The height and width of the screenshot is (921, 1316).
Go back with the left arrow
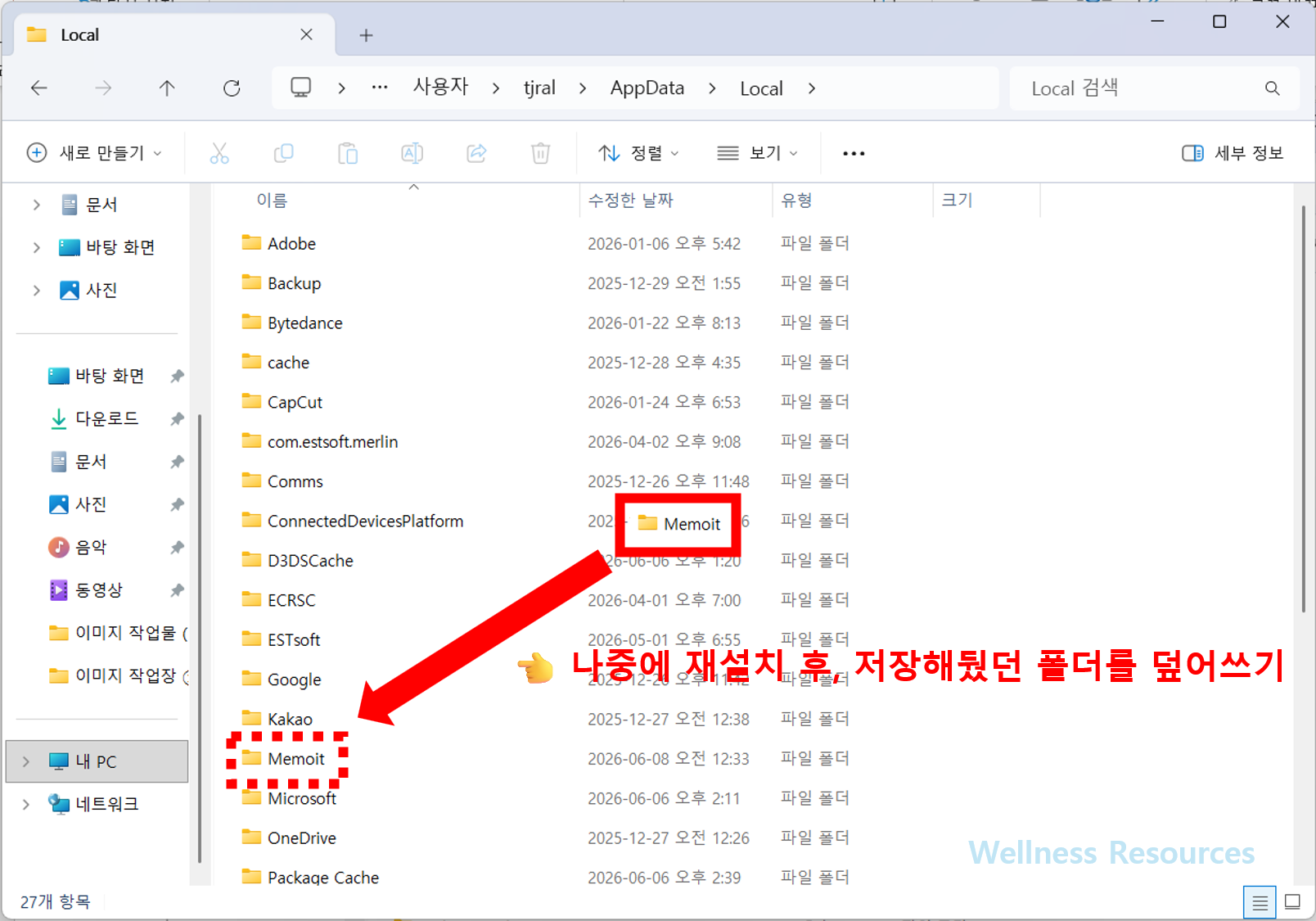pos(39,88)
